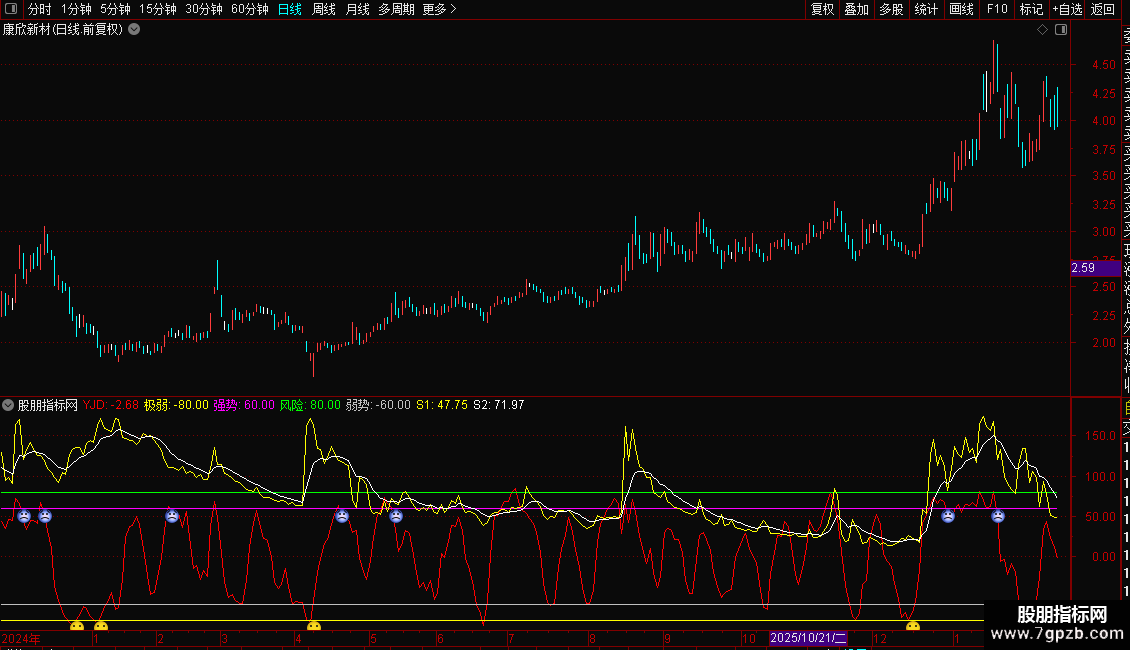Click the 返回 back button
The width and height of the screenshot is (1130, 650).
(x=1103, y=9)
